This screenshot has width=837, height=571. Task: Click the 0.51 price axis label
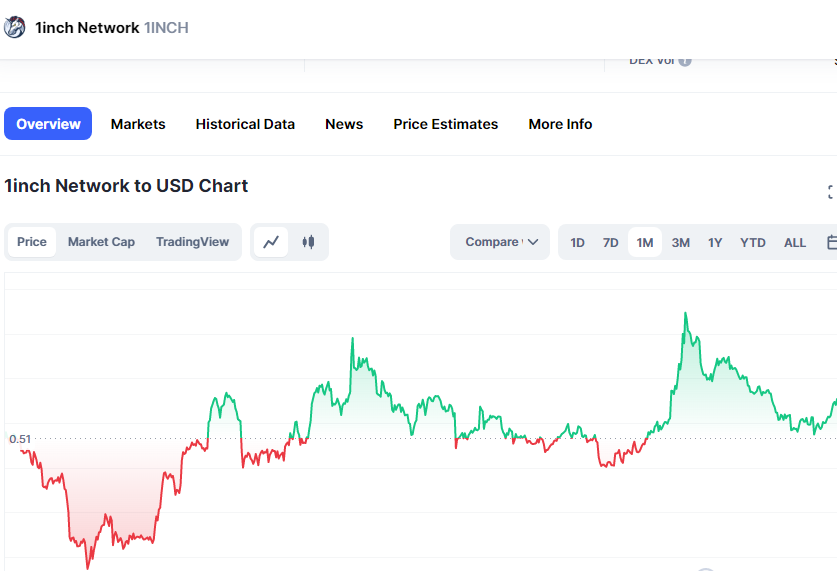(20, 439)
